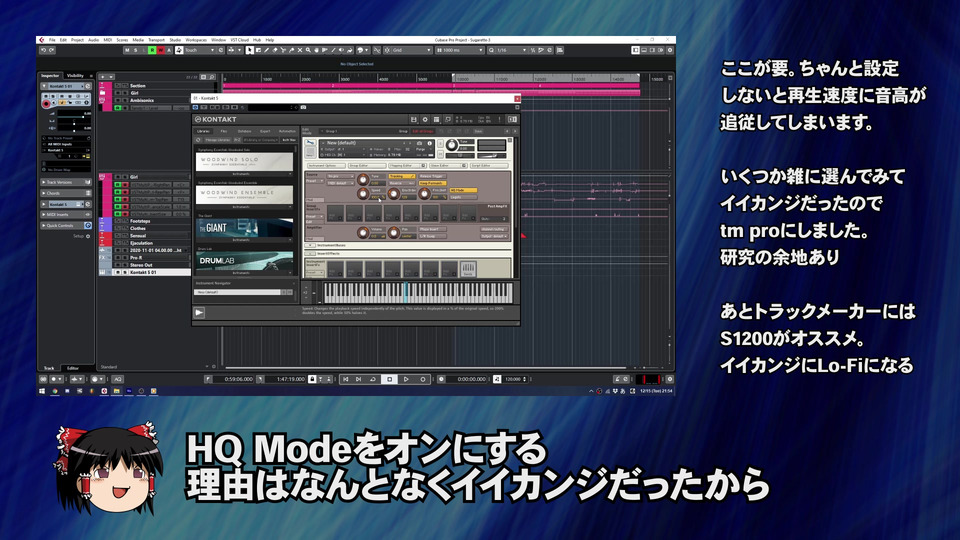This screenshot has width=960, height=540.
Task: Open the Mapping Editor button
Action: 408,166
